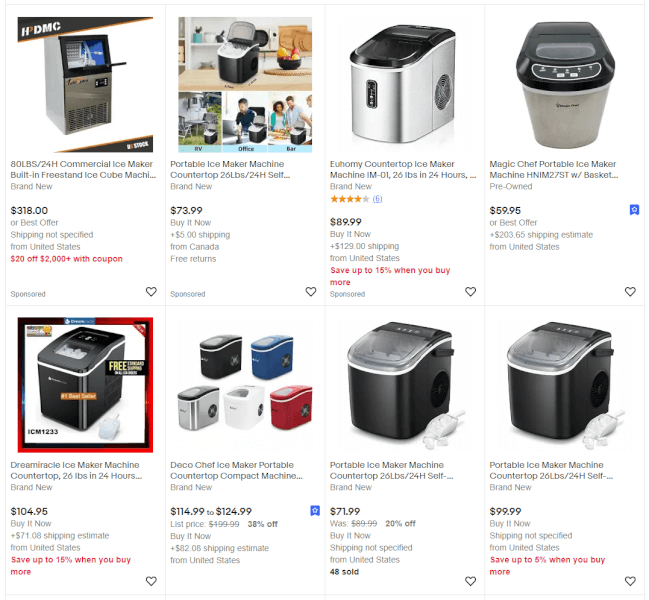Open the Euhomy (6) ratings count link
649x600 pixels.
click(377, 199)
